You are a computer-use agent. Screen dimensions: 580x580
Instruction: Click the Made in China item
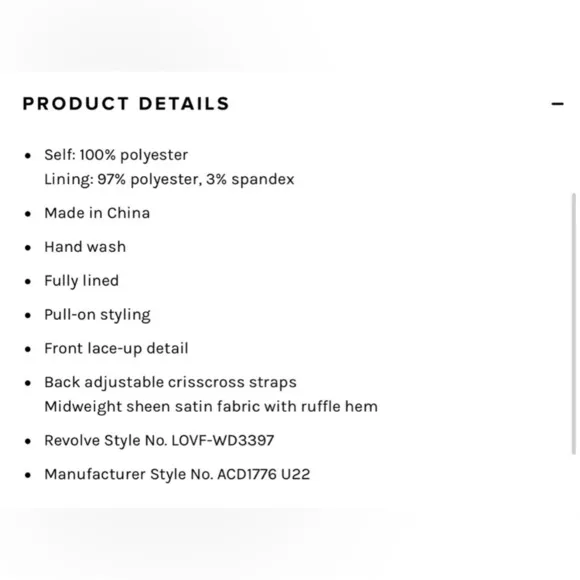[97, 213]
